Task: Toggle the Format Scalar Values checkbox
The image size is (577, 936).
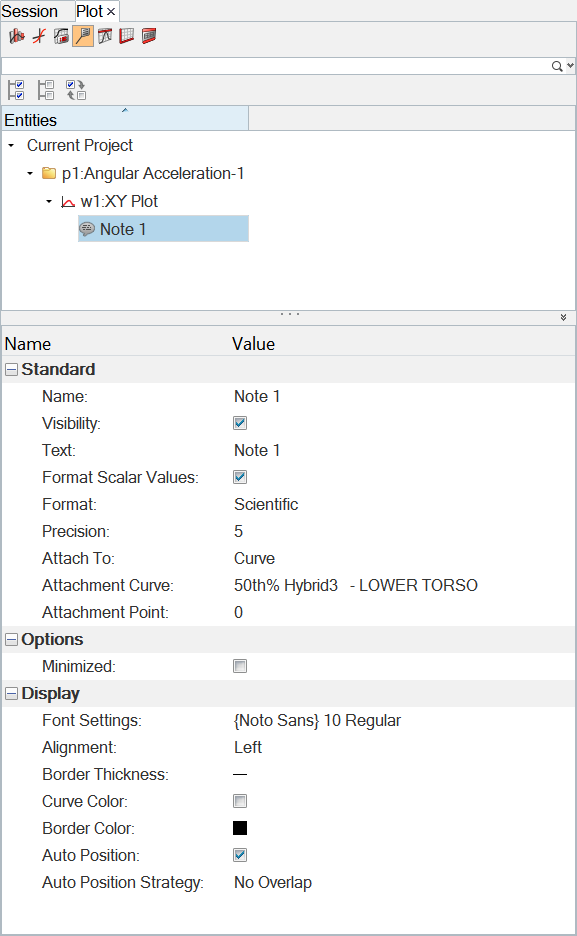Action: coord(240,477)
